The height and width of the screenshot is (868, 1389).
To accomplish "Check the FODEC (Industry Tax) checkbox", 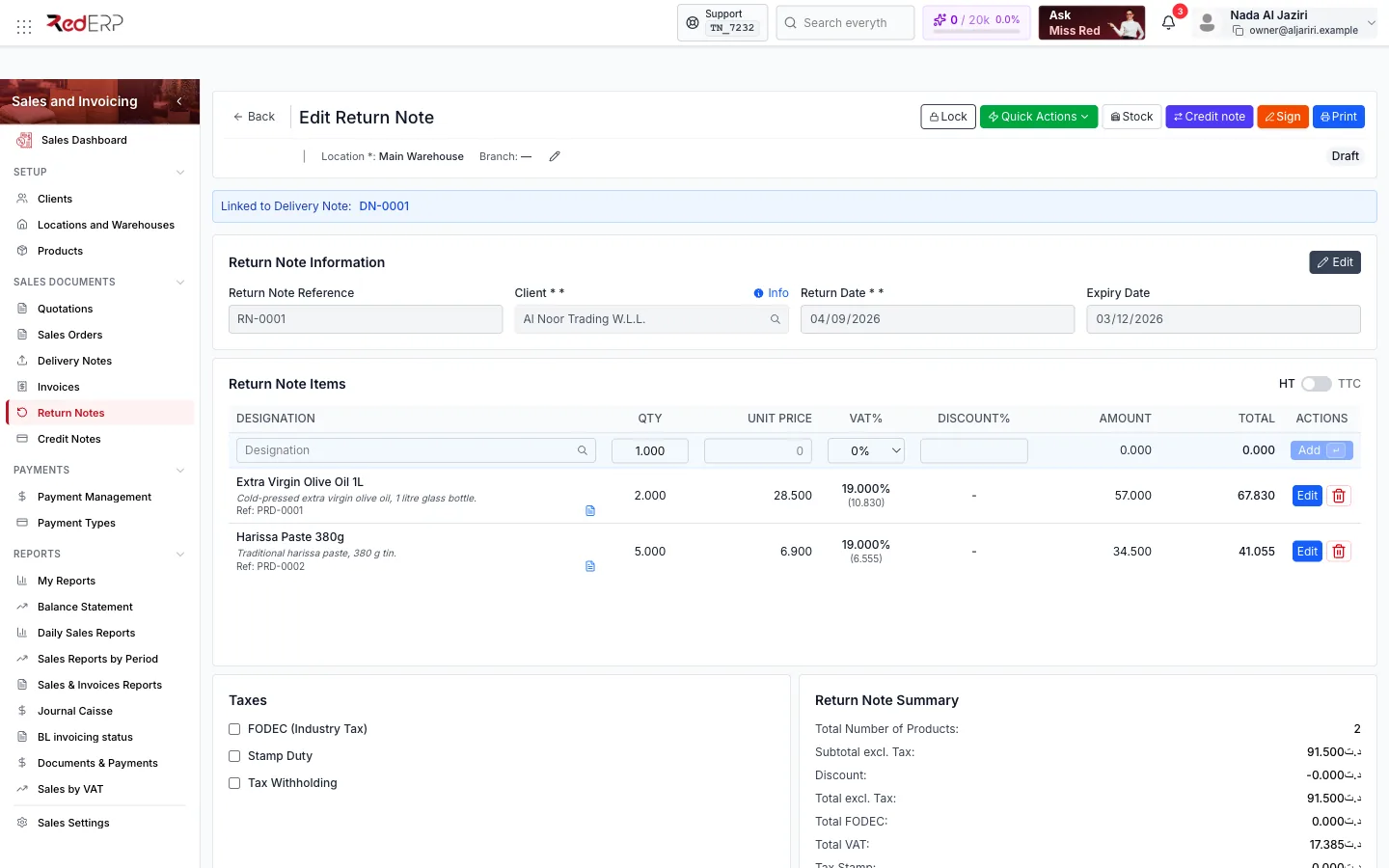I will (x=234, y=729).
